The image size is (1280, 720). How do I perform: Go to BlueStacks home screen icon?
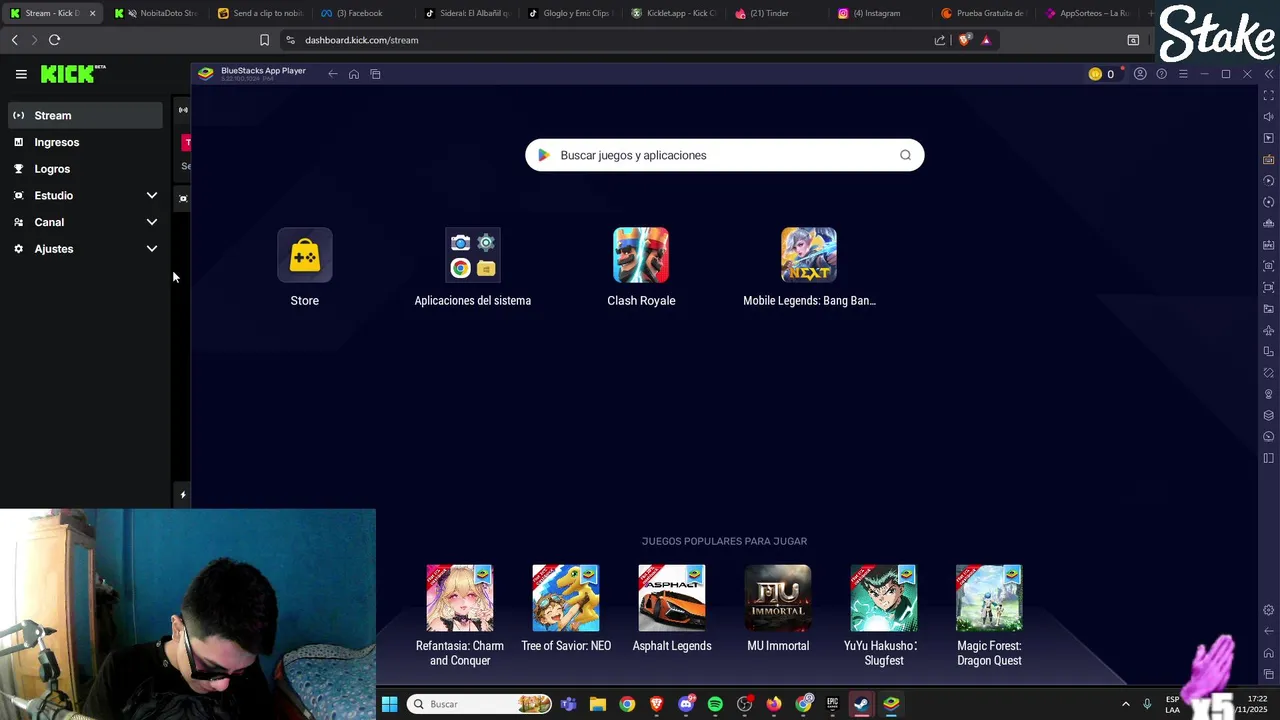tap(354, 74)
